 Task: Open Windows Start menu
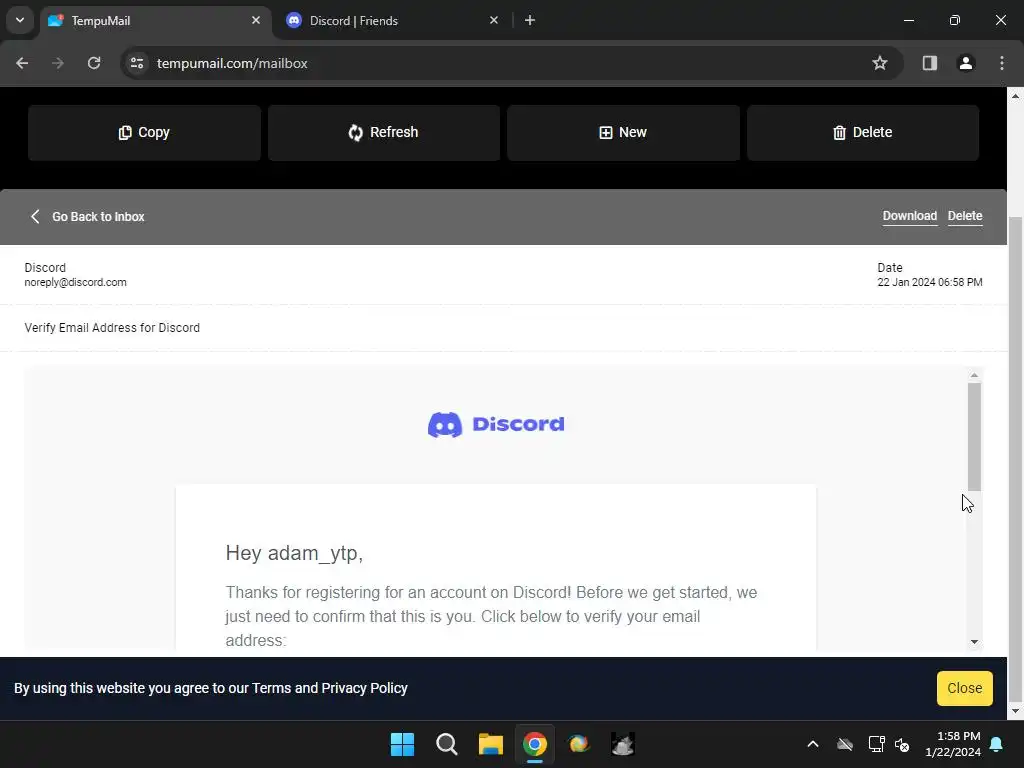402,744
